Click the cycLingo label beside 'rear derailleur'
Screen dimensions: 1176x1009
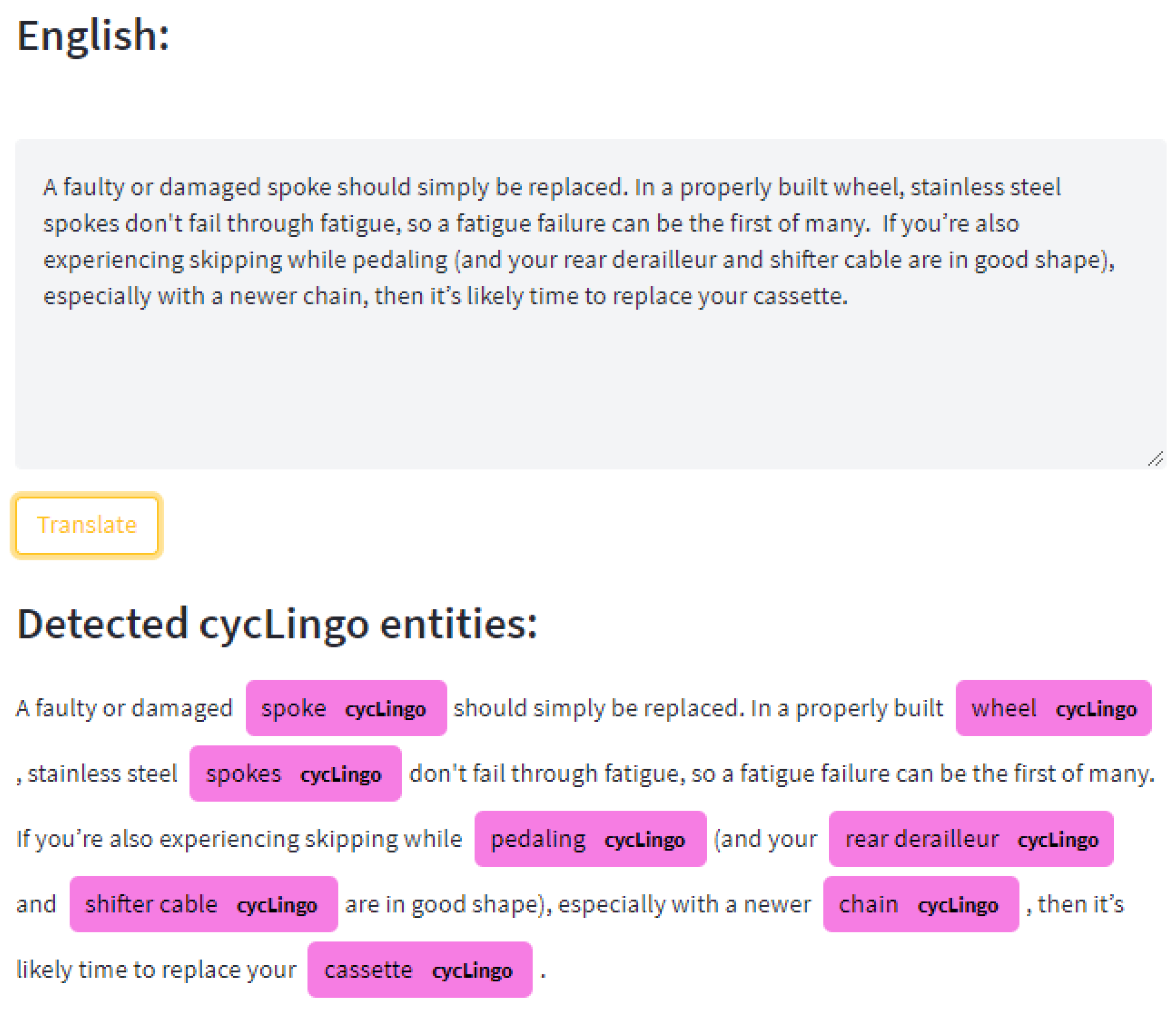(1058, 840)
